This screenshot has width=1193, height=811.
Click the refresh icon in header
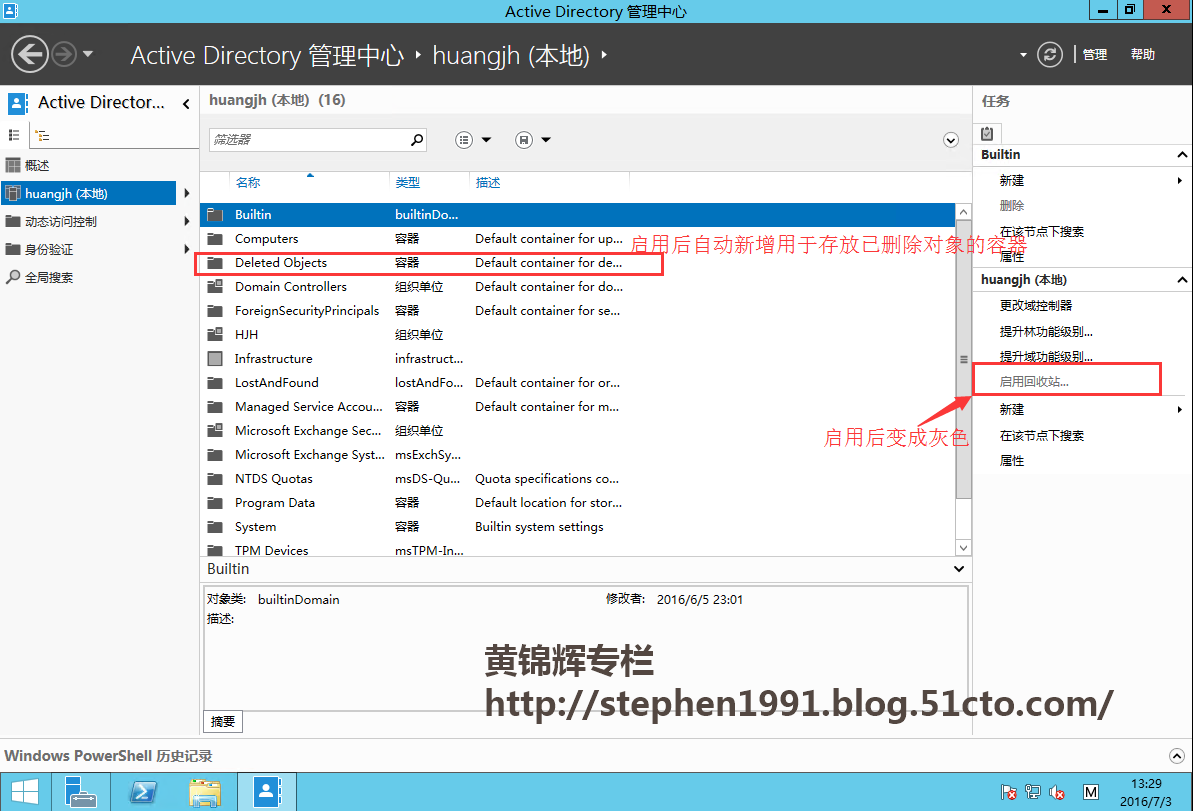pyautogui.click(x=1049, y=55)
